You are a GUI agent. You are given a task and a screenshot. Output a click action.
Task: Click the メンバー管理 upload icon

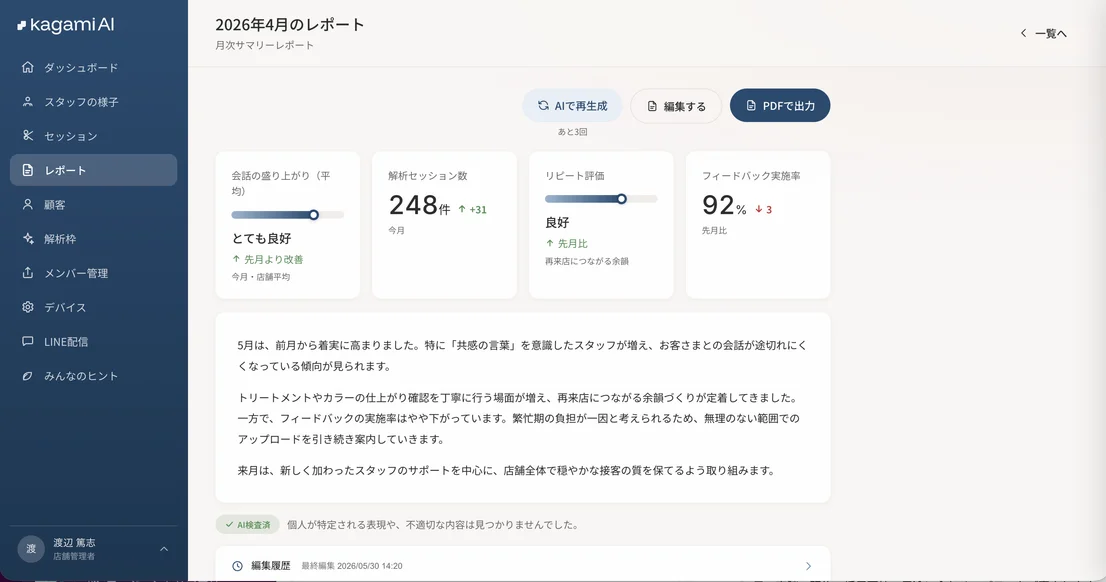click(28, 273)
